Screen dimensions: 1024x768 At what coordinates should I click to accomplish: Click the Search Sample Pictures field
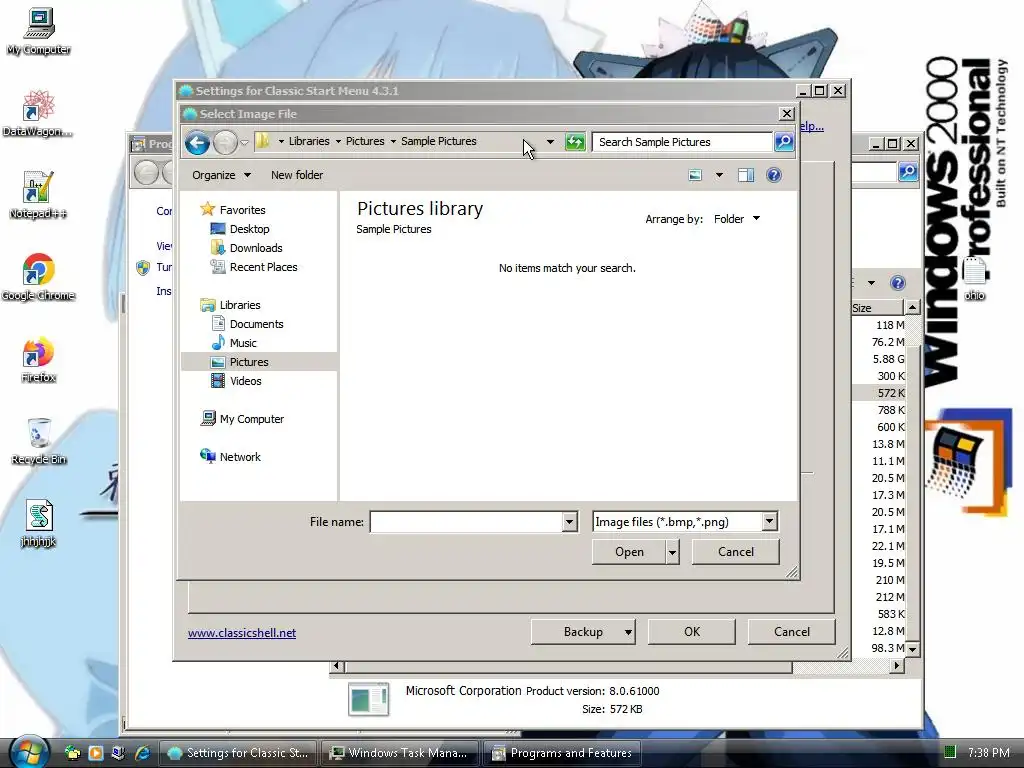682,142
